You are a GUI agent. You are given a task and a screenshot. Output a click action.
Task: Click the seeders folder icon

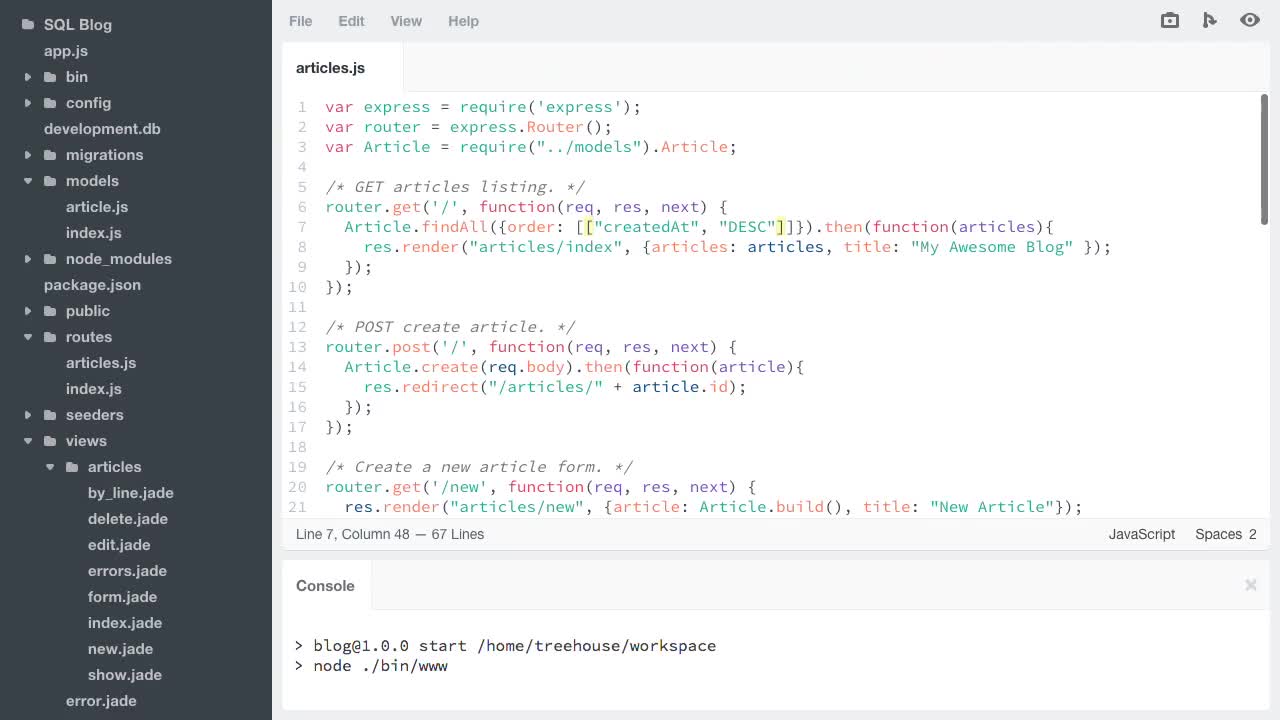click(x=50, y=415)
